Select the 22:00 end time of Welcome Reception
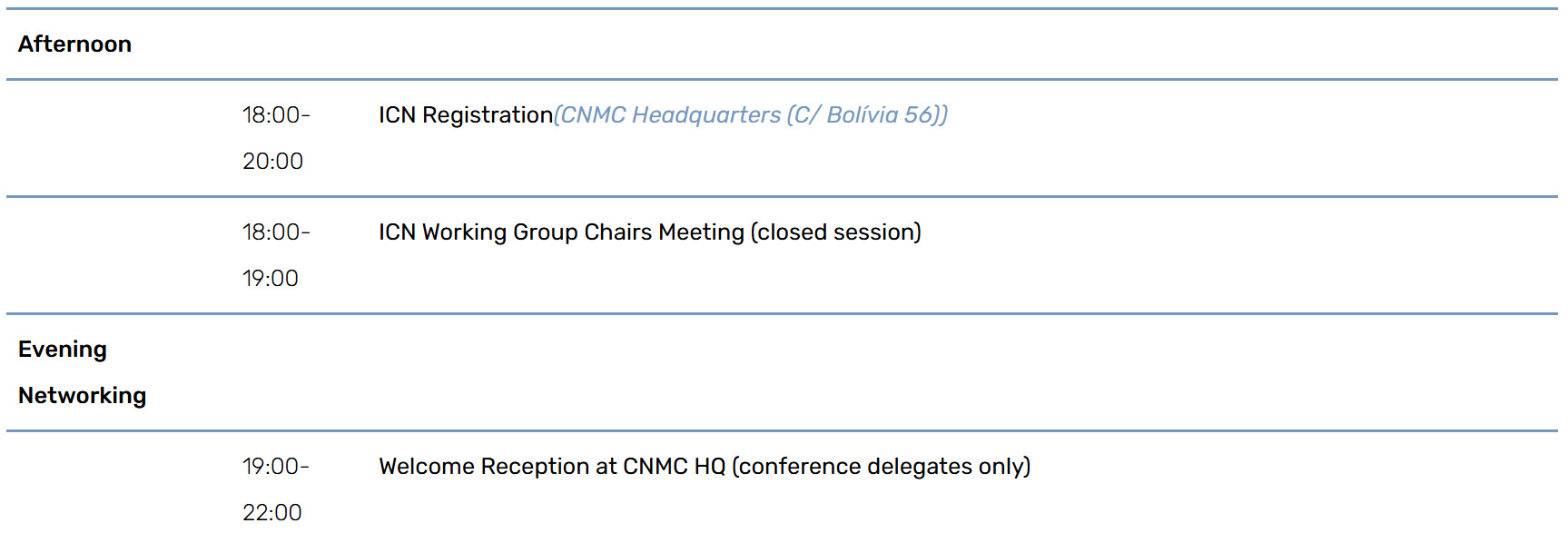 [272, 513]
